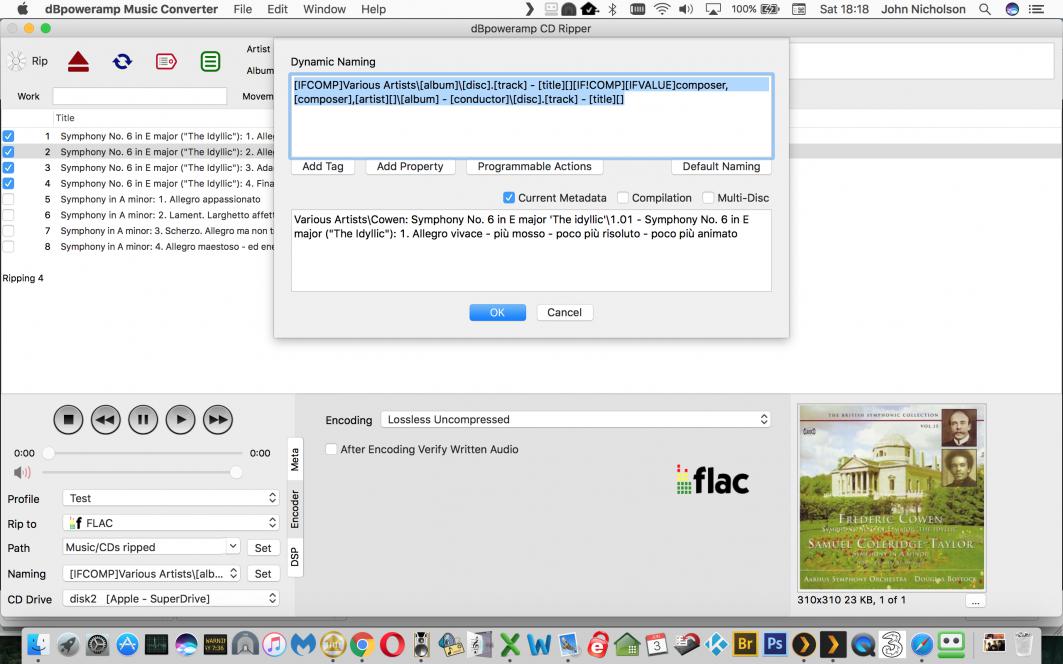Open the Rip to FLAC dropdown
Screen dimensions: 1063x664
coord(170,523)
